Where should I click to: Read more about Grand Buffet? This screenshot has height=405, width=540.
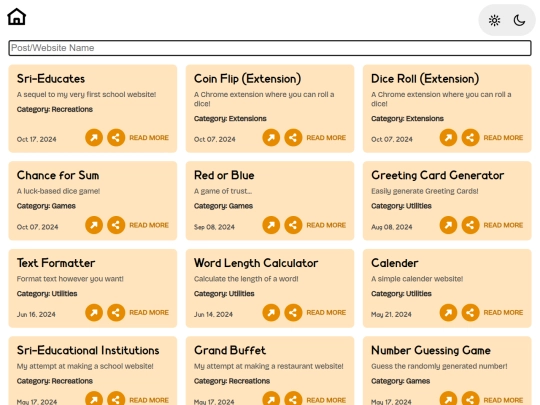(326, 400)
